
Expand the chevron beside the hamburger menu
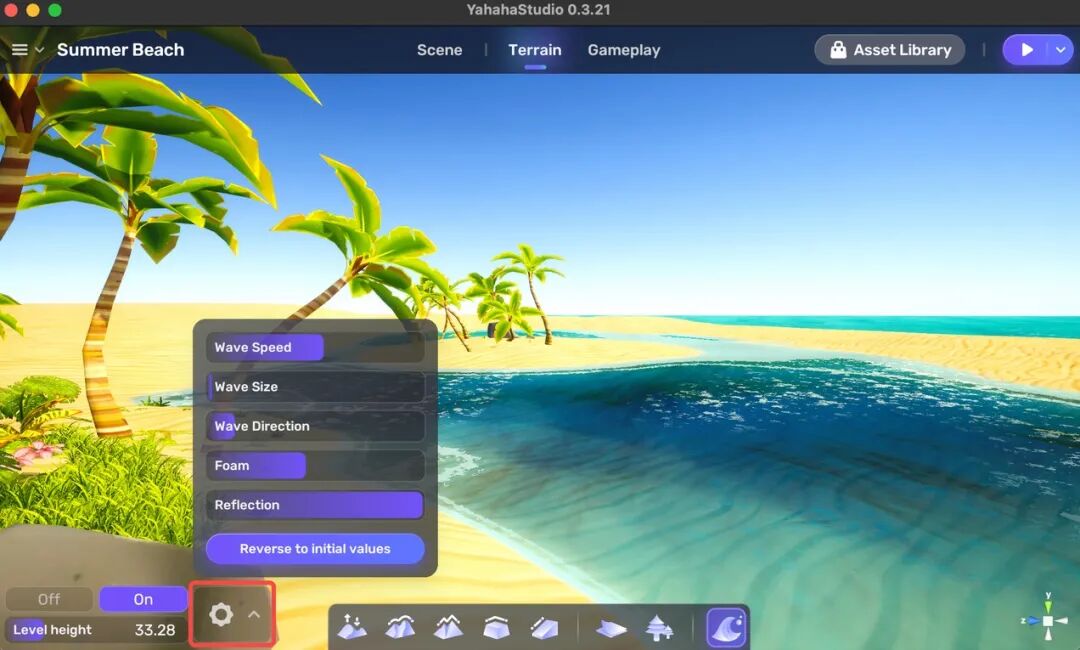point(39,50)
